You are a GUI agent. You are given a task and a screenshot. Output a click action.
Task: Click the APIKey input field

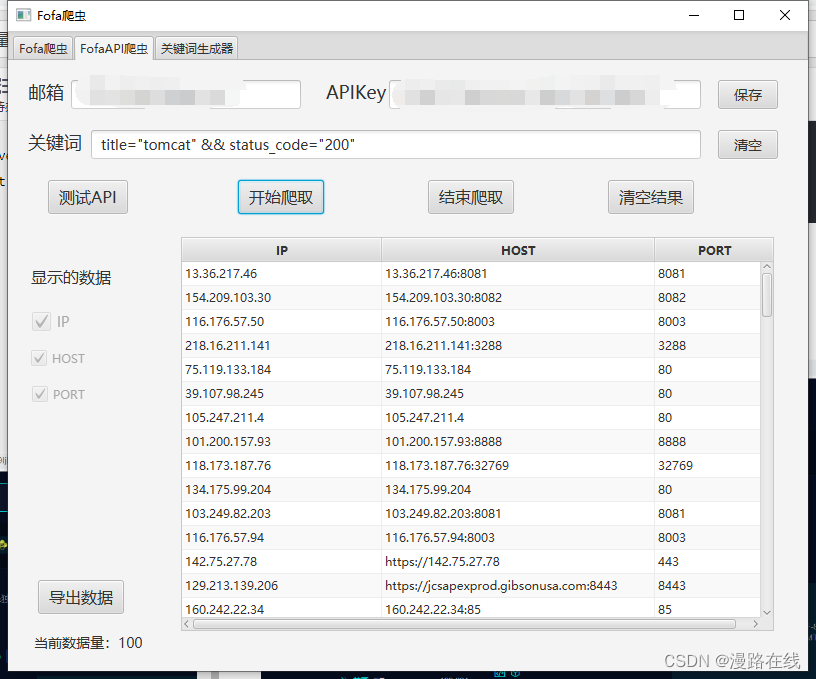[545, 94]
